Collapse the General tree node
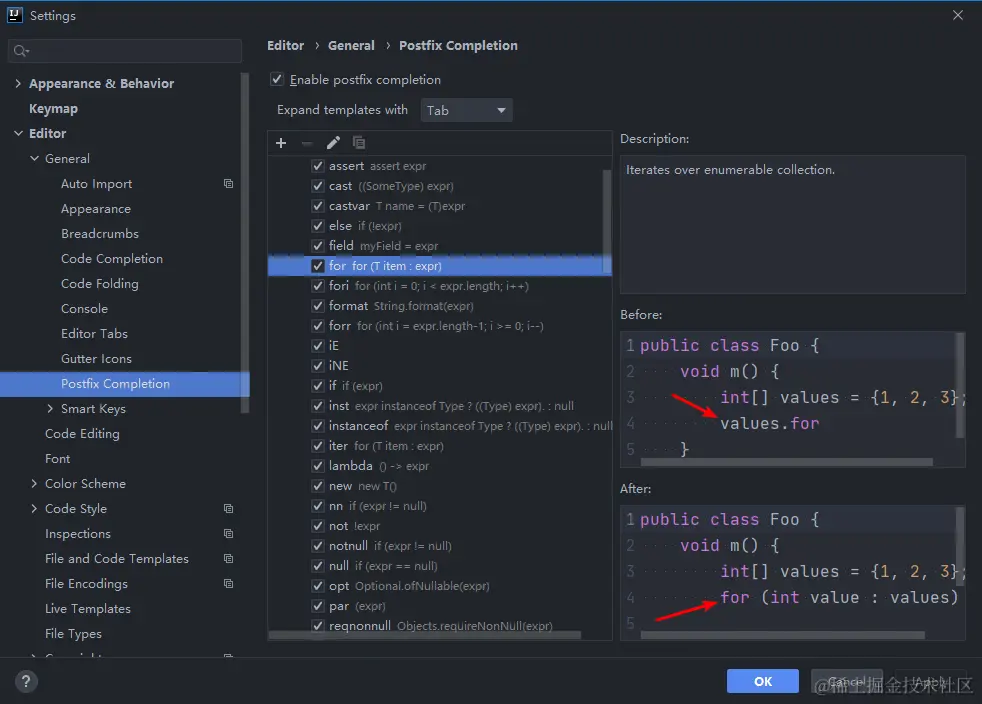 34,158
